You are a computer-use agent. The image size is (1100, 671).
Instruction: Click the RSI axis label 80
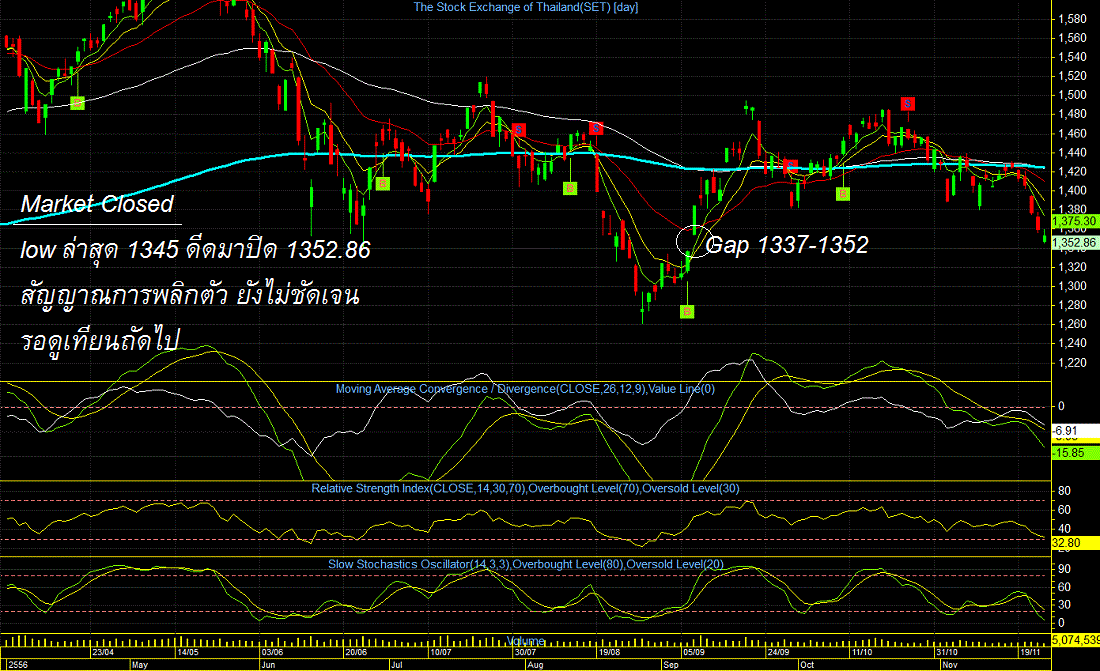tap(1064, 491)
